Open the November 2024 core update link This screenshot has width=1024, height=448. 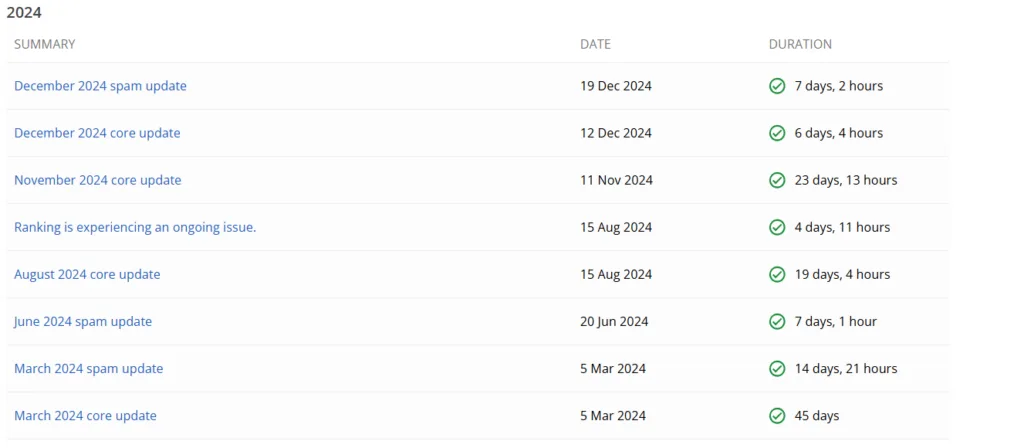pos(98,180)
